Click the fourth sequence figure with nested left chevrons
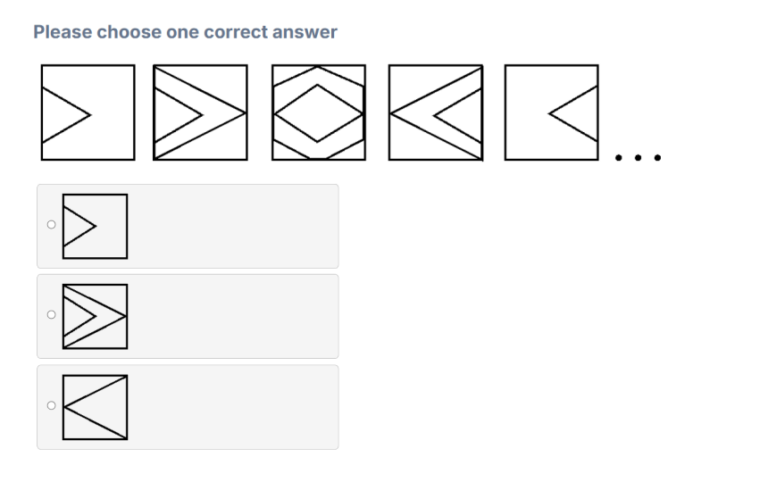768x482 pixels. [436, 112]
